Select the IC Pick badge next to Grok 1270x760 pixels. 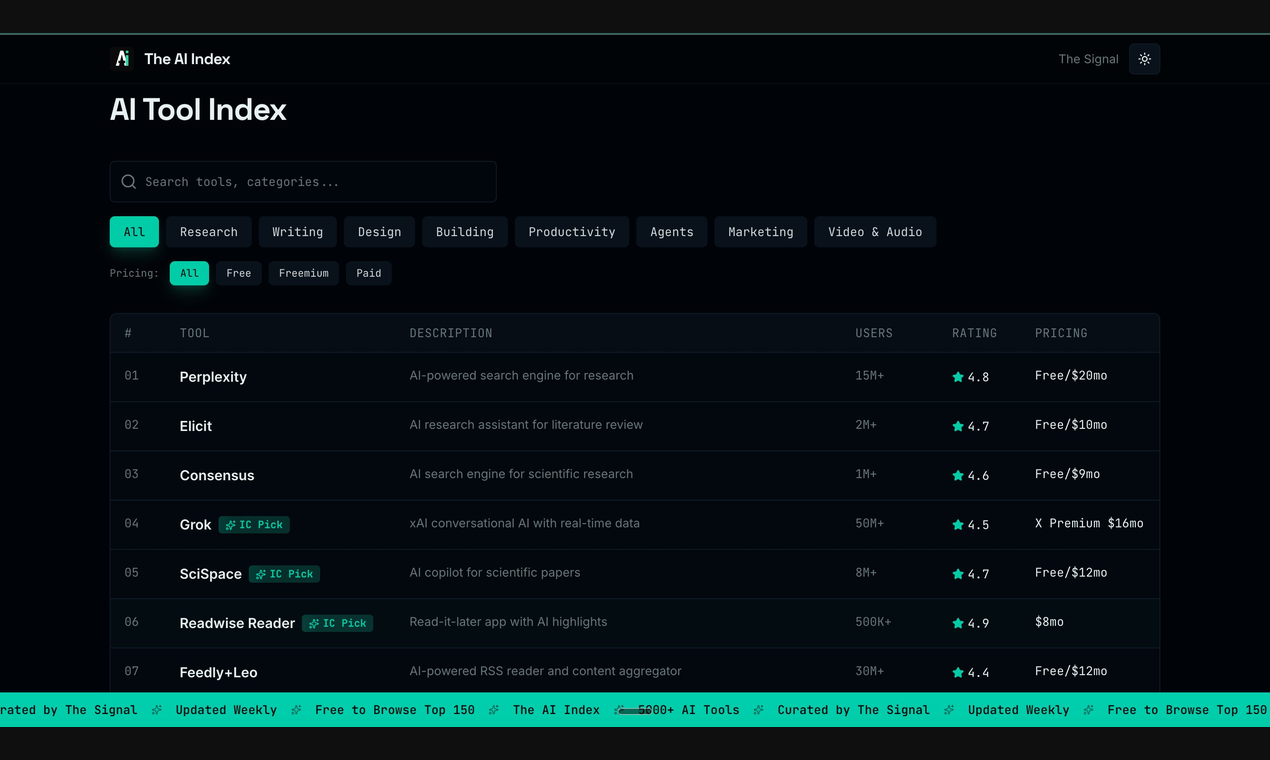pyautogui.click(x=253, y=524)
